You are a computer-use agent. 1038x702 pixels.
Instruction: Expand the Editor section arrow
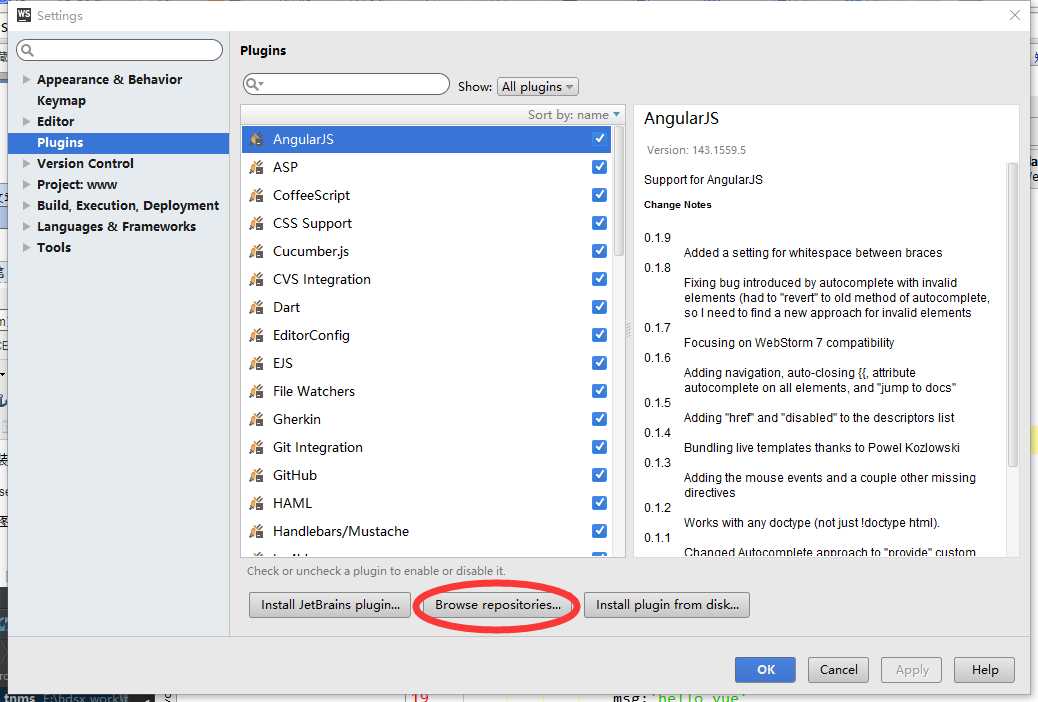coord(26,121)
